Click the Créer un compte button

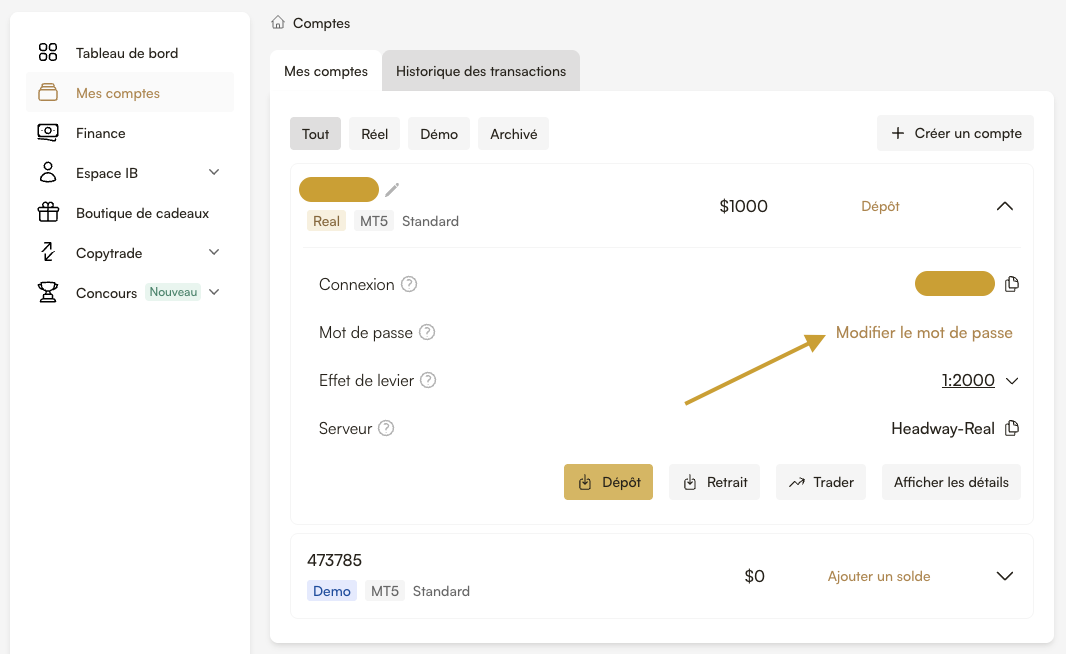tap(955, 133)
